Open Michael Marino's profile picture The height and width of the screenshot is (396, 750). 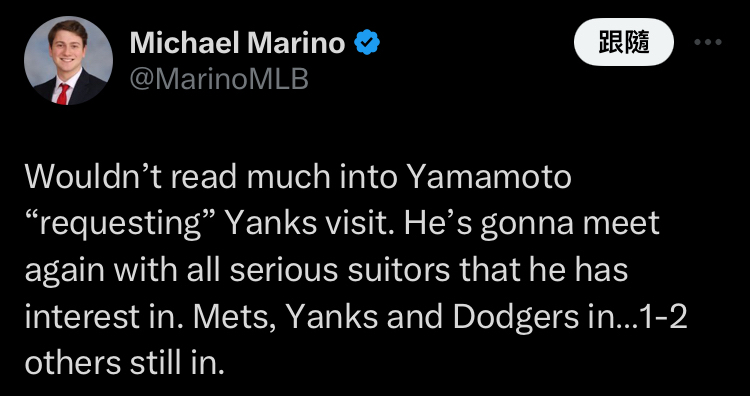(x=68, y=60)
